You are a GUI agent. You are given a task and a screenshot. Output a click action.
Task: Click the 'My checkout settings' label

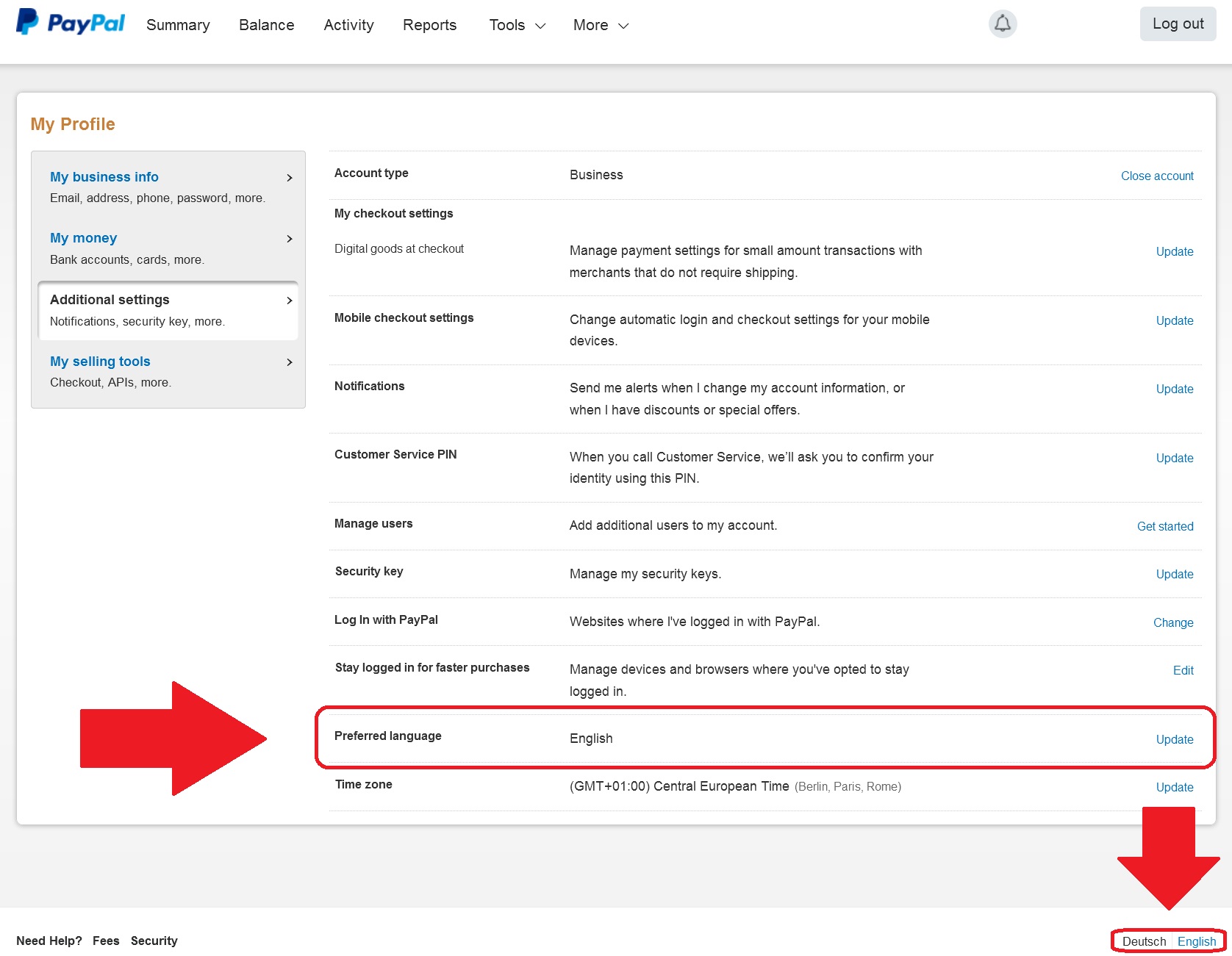coord(394,214)
